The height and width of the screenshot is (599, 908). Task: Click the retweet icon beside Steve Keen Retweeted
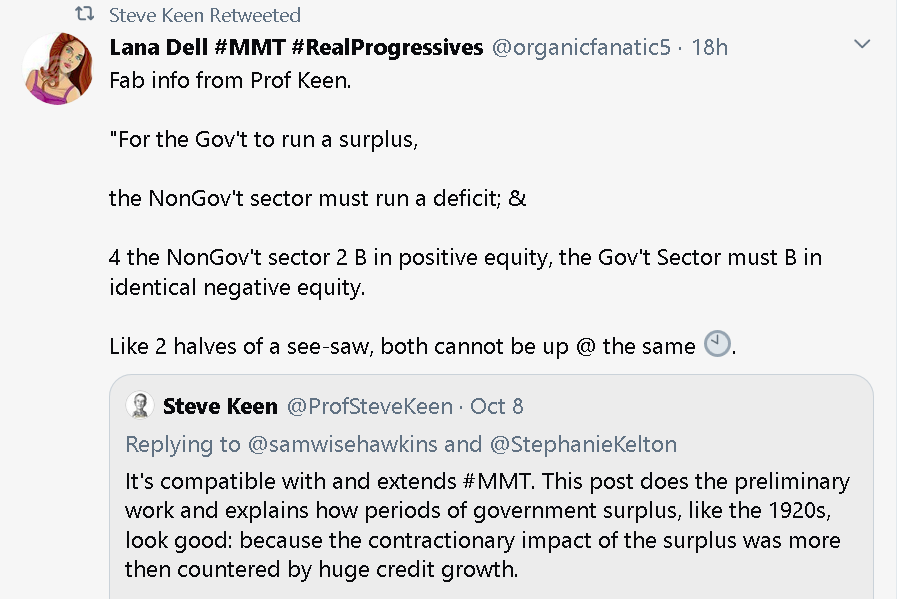click(85, 13)
